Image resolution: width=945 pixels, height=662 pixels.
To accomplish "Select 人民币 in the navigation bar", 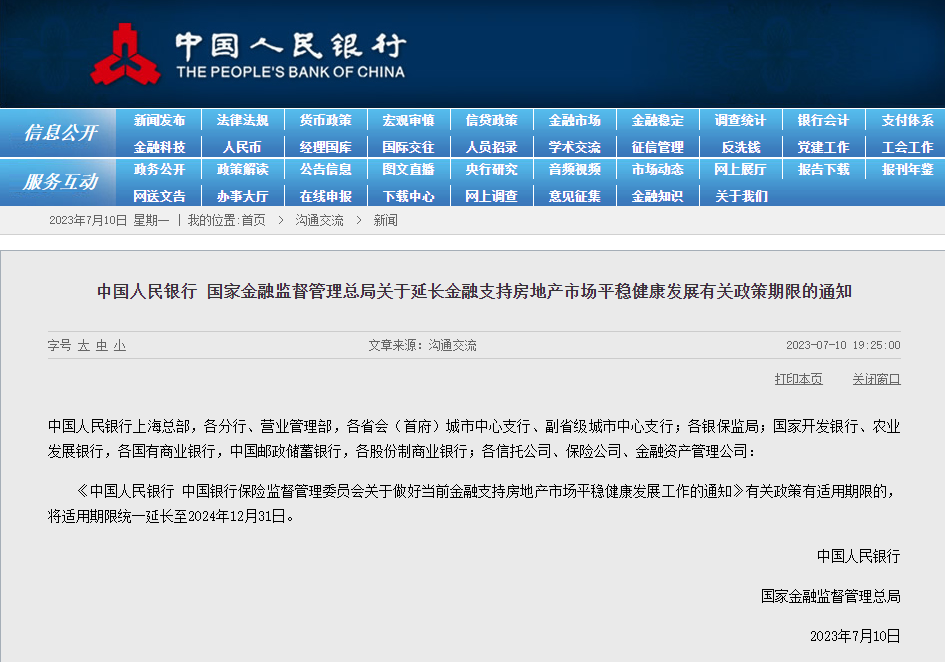I will coord(242,147).
